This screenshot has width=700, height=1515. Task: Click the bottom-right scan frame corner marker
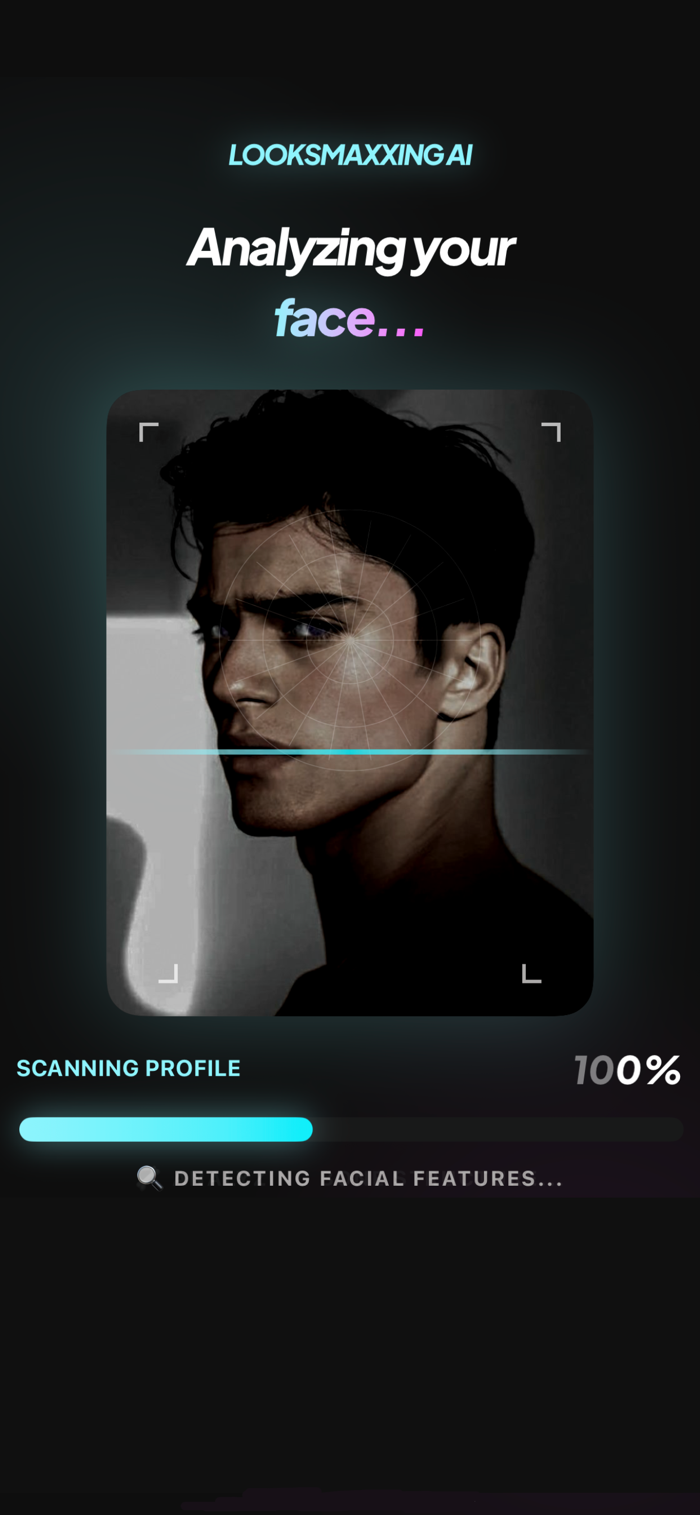click(532, 973)
